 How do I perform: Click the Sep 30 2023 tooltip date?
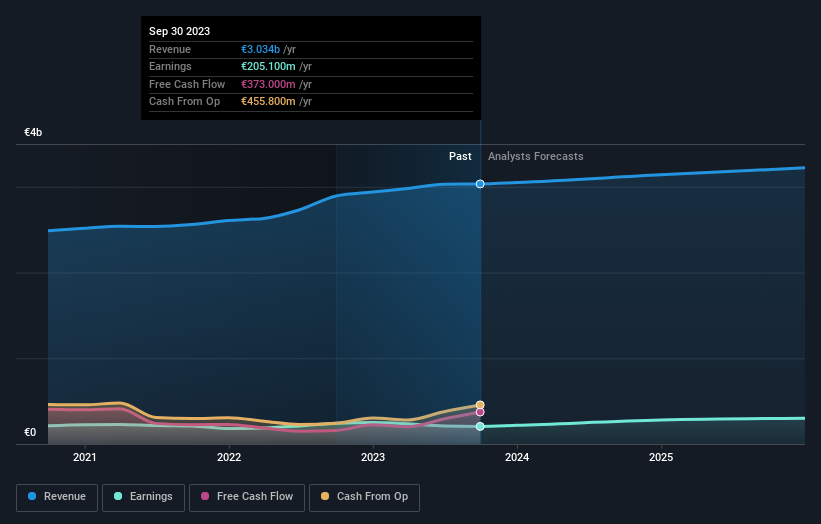180,31
